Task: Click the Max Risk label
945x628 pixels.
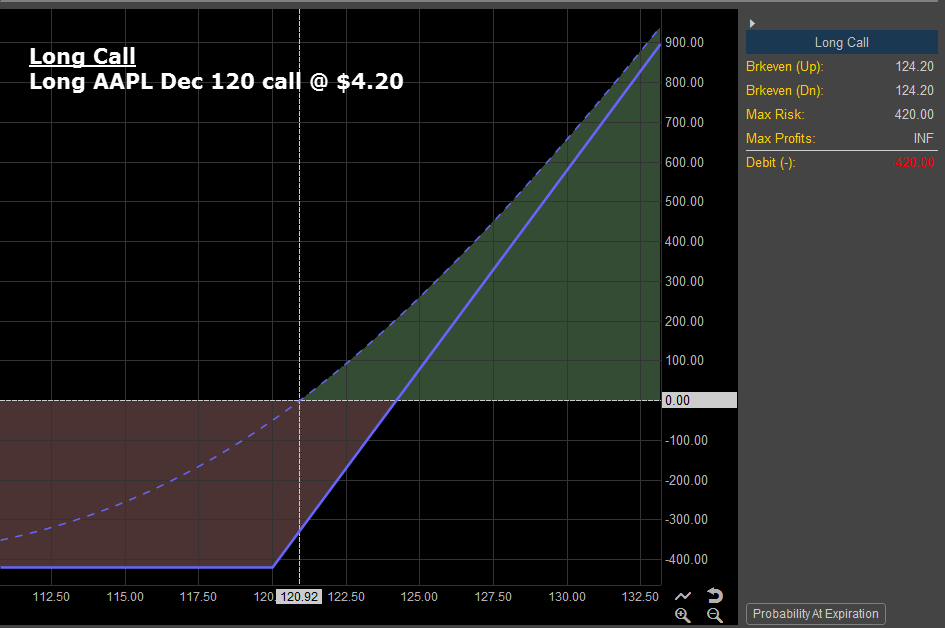Action: tap(775, 115)
